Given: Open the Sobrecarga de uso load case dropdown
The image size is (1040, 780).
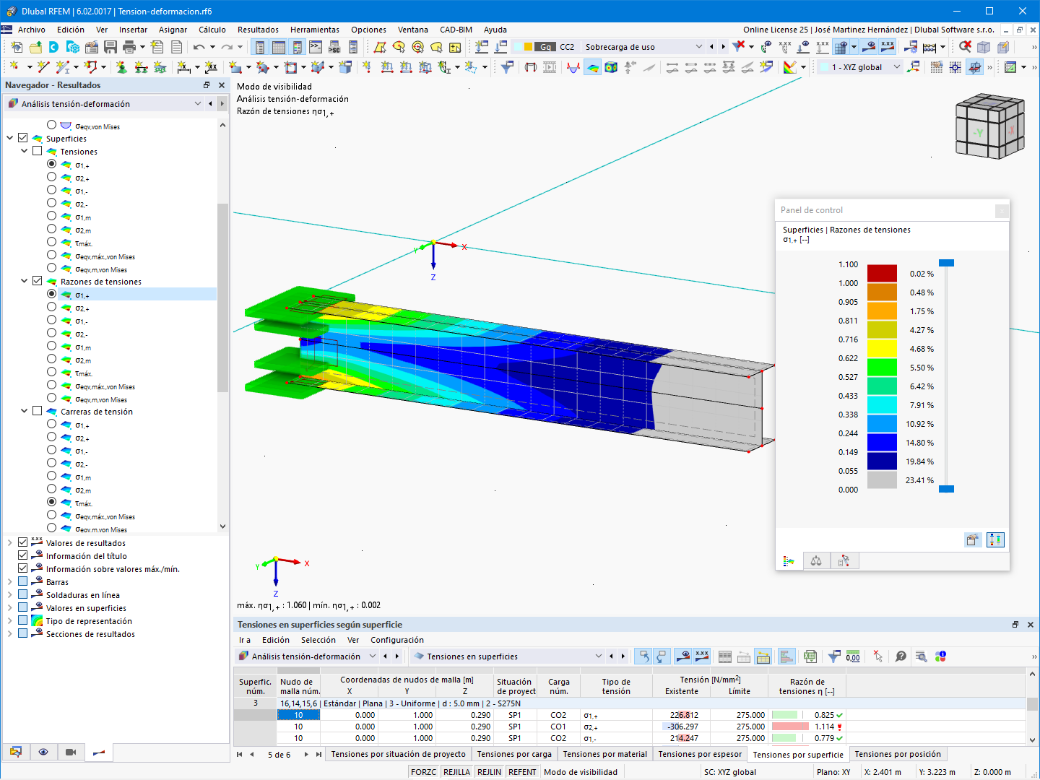Looking at the screenshot, I should [x=698, y=47].
